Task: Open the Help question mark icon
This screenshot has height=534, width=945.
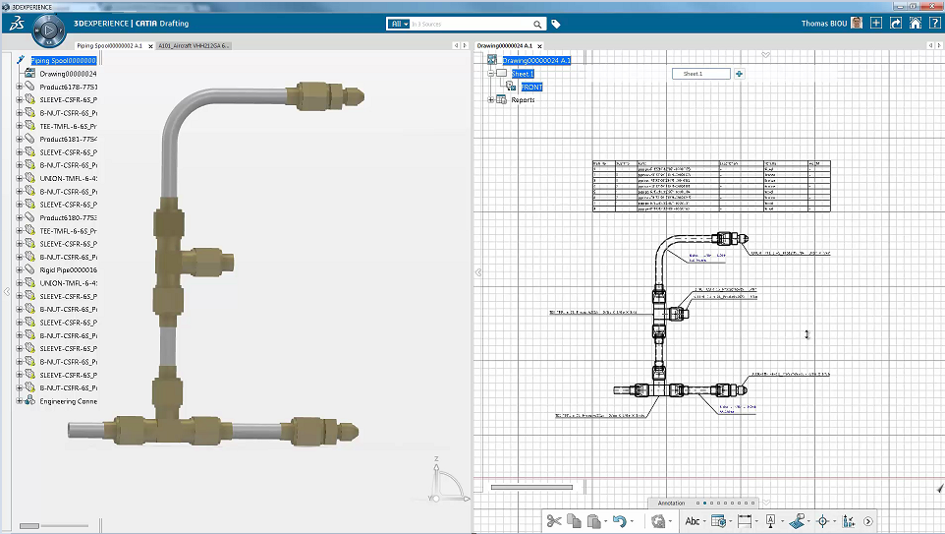Action: click(x=935, y=23)
